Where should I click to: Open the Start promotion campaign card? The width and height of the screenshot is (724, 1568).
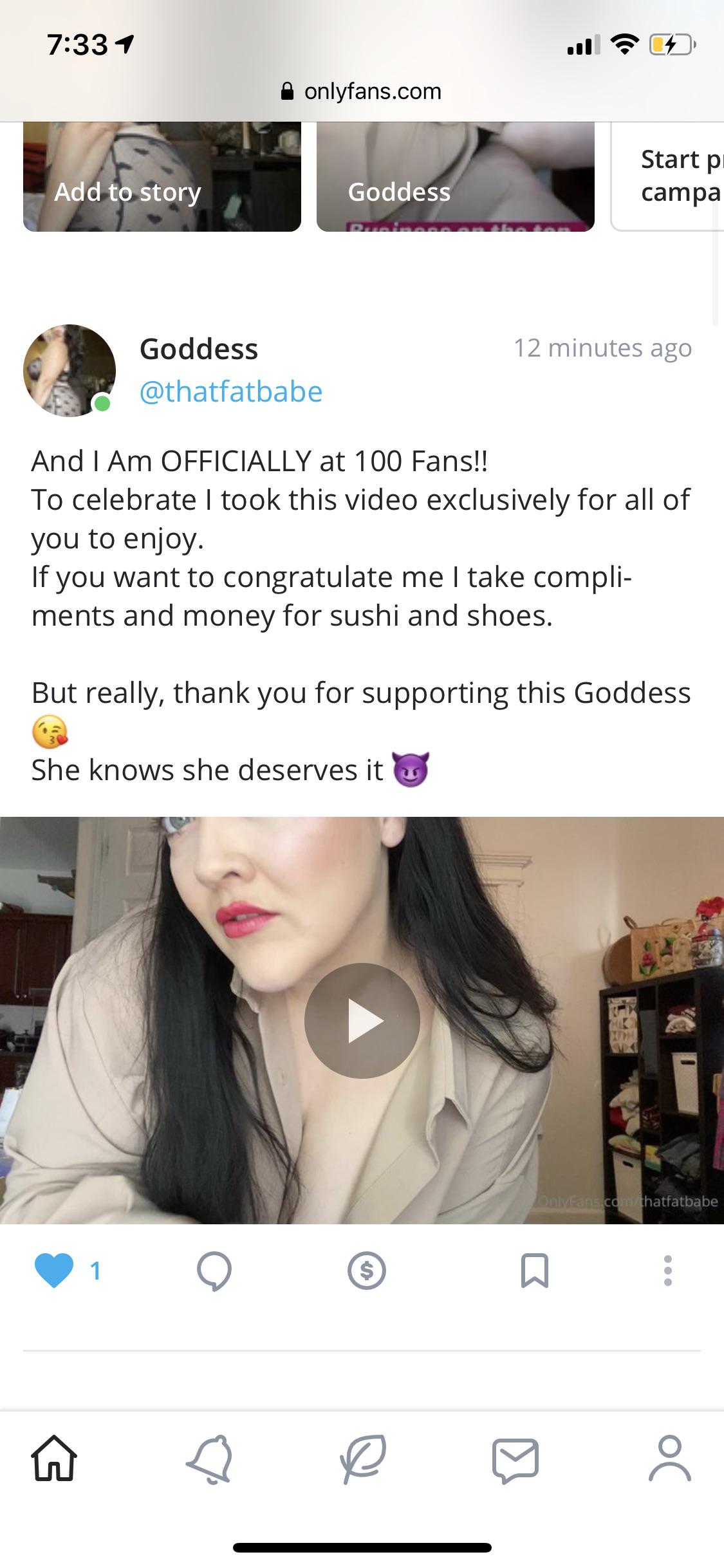[667, 177]
